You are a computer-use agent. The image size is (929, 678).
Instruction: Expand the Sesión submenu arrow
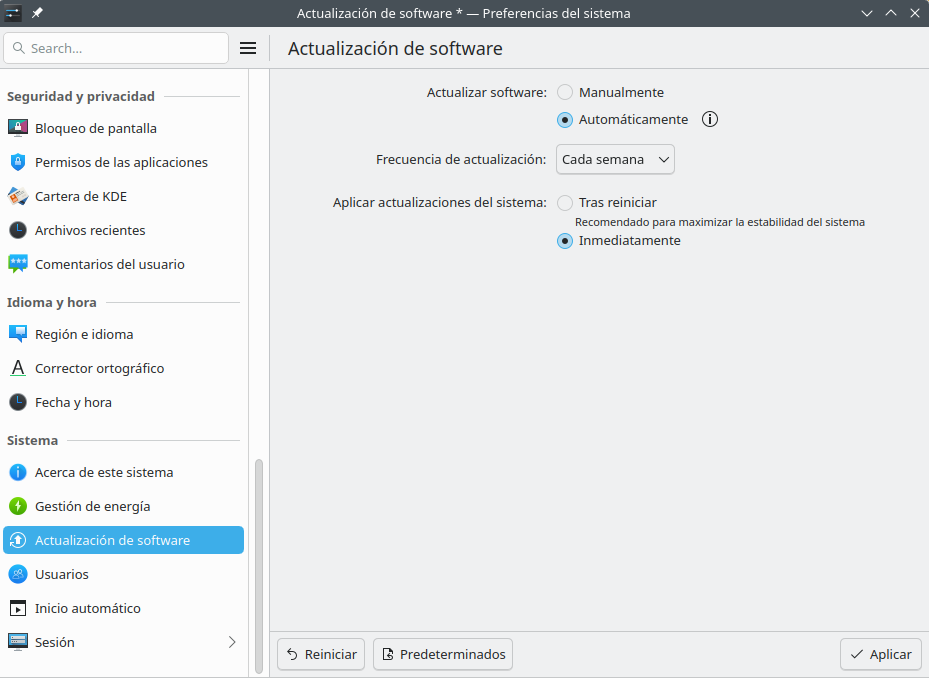pyautogui.click(x=232, y=642)
